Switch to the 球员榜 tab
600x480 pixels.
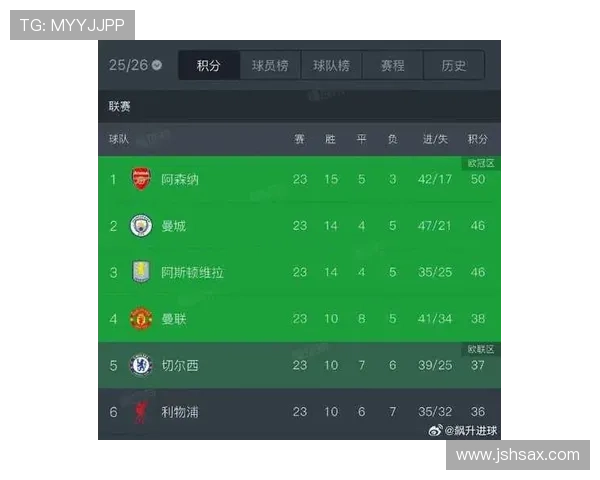click(x=270, y=66)
